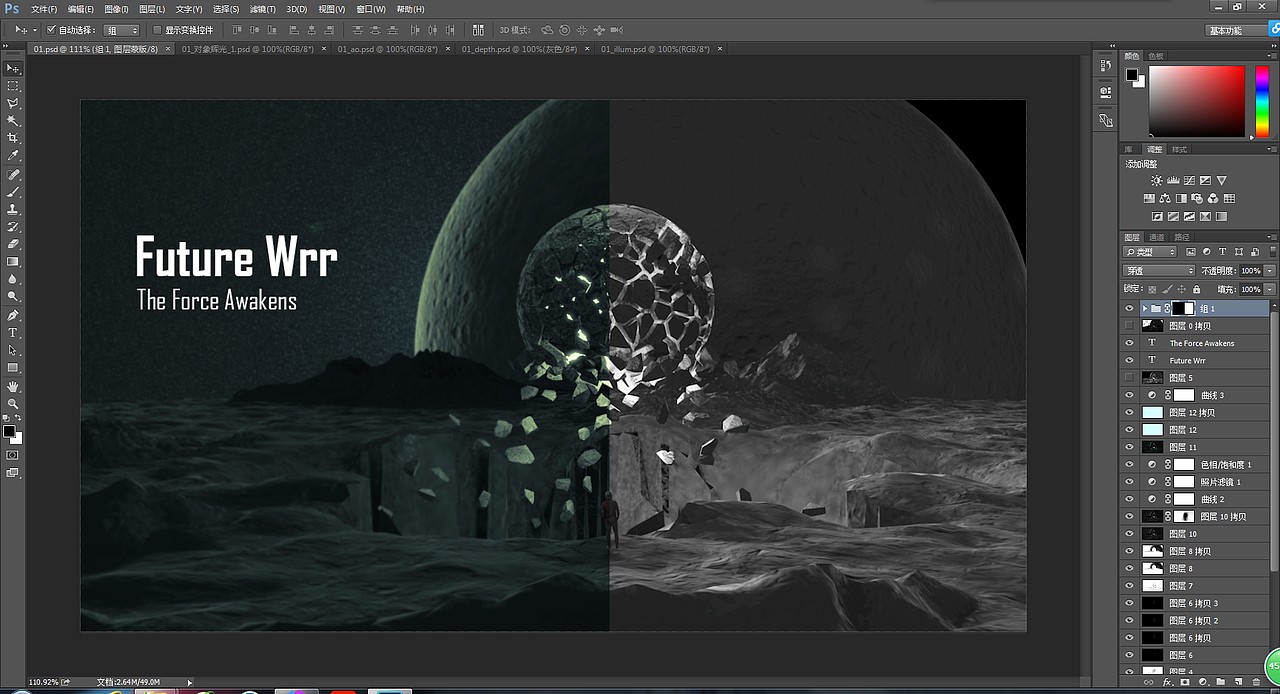This screenshot has width=1280, height=694.
Task: Hide the 色相/饱和度 1 layer
Action: [1129, 464]
